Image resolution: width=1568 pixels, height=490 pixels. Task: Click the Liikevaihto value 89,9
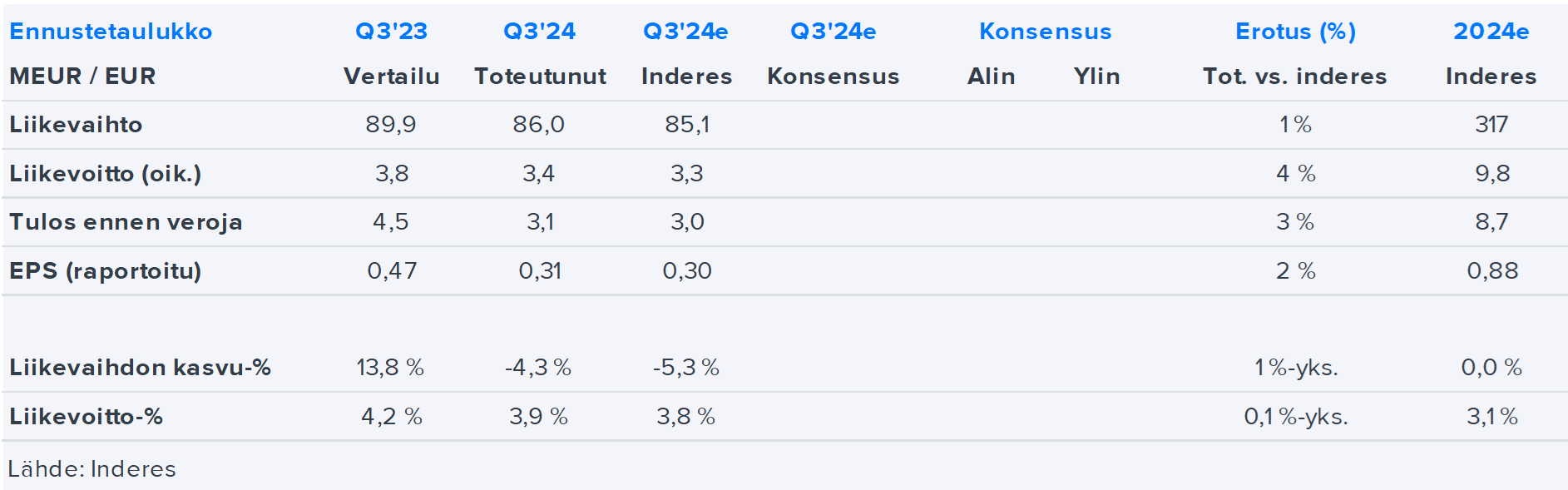pos(391,125)
